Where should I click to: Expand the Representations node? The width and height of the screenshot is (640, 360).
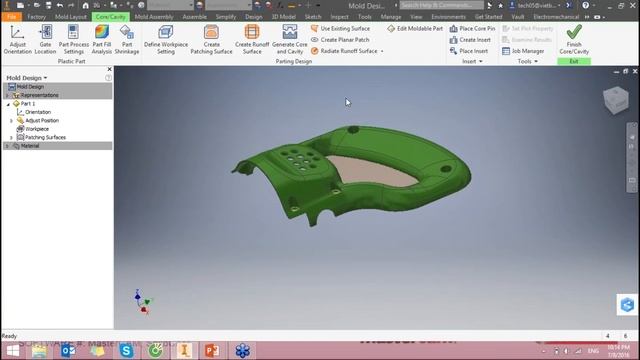[x=7, y=95]
